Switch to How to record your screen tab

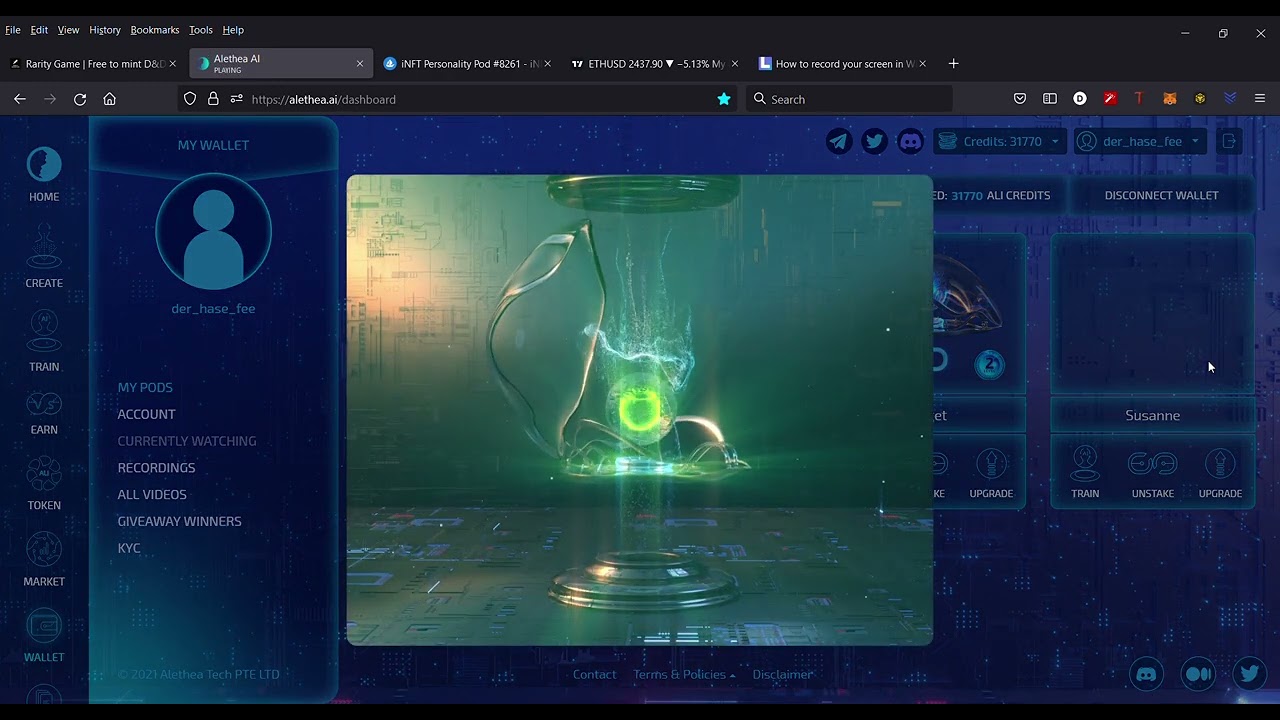click(843, 64)
